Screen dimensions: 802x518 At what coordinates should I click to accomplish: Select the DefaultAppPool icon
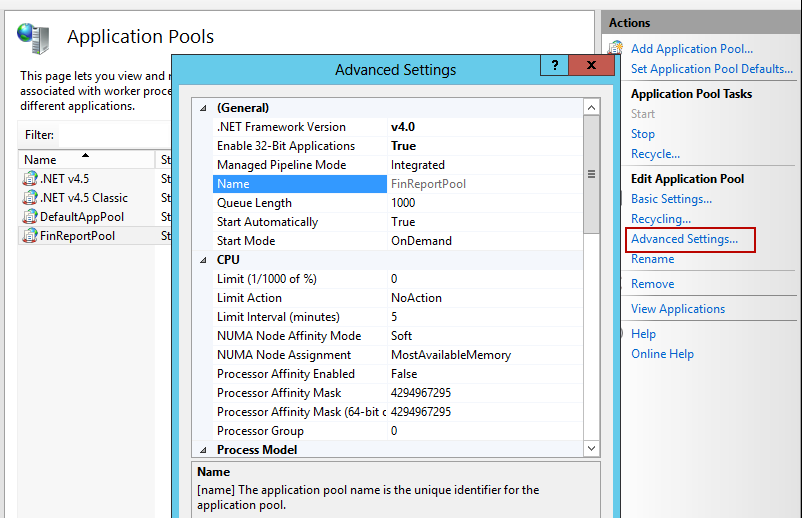[30, 217]
